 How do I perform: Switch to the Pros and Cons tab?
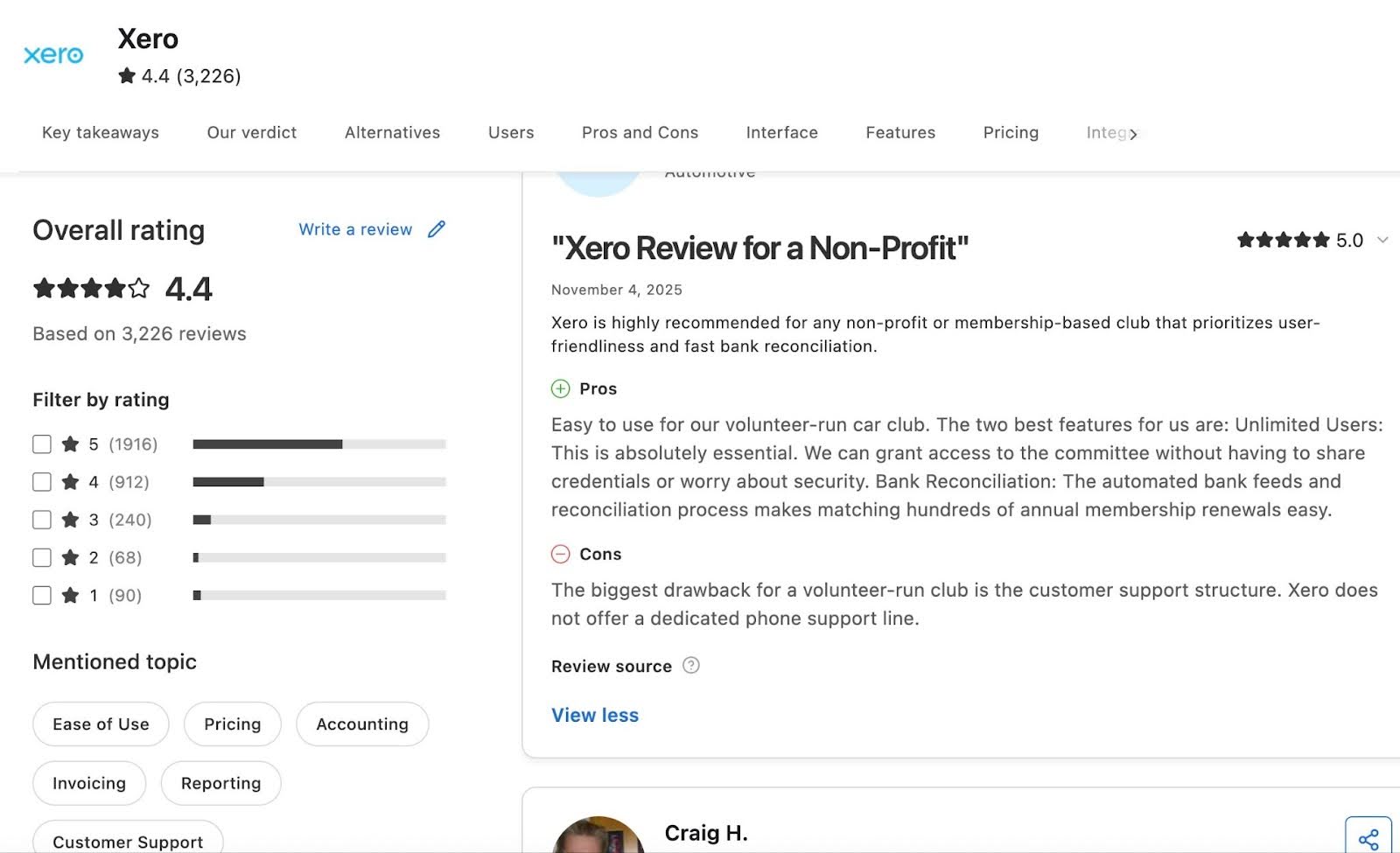(640, 132)
